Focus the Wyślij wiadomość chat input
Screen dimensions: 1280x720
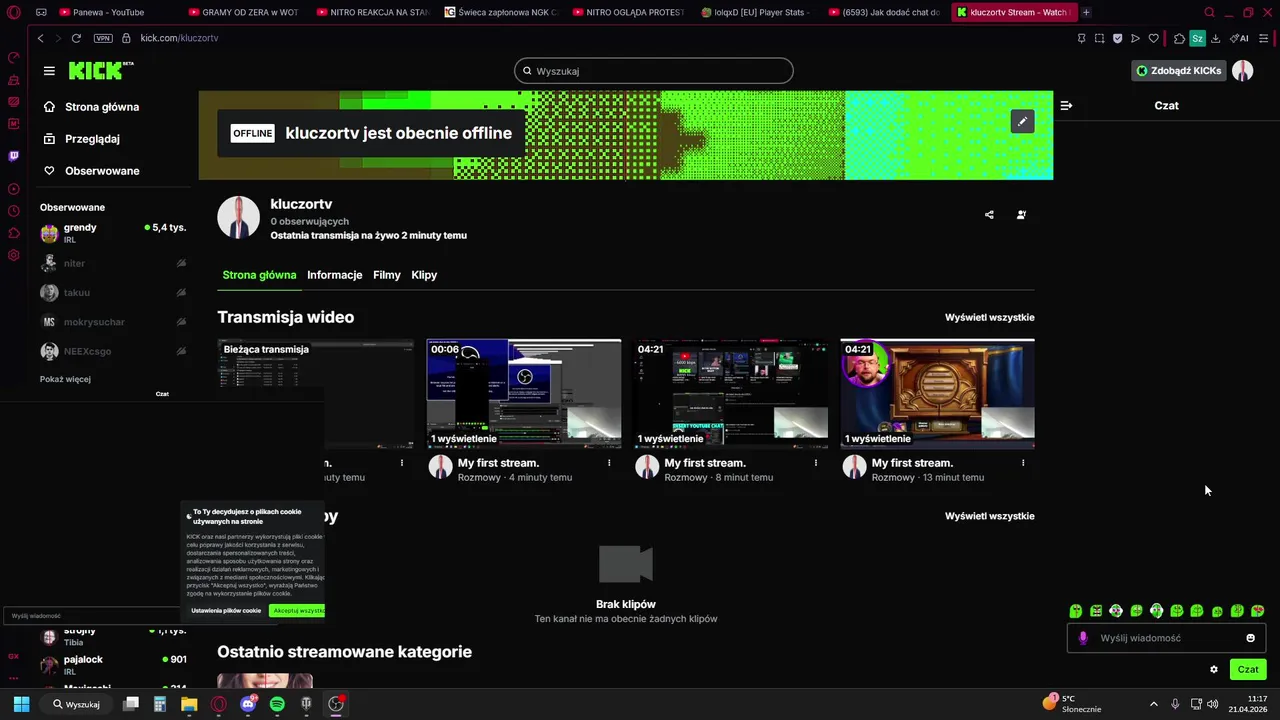point(1166,638)
